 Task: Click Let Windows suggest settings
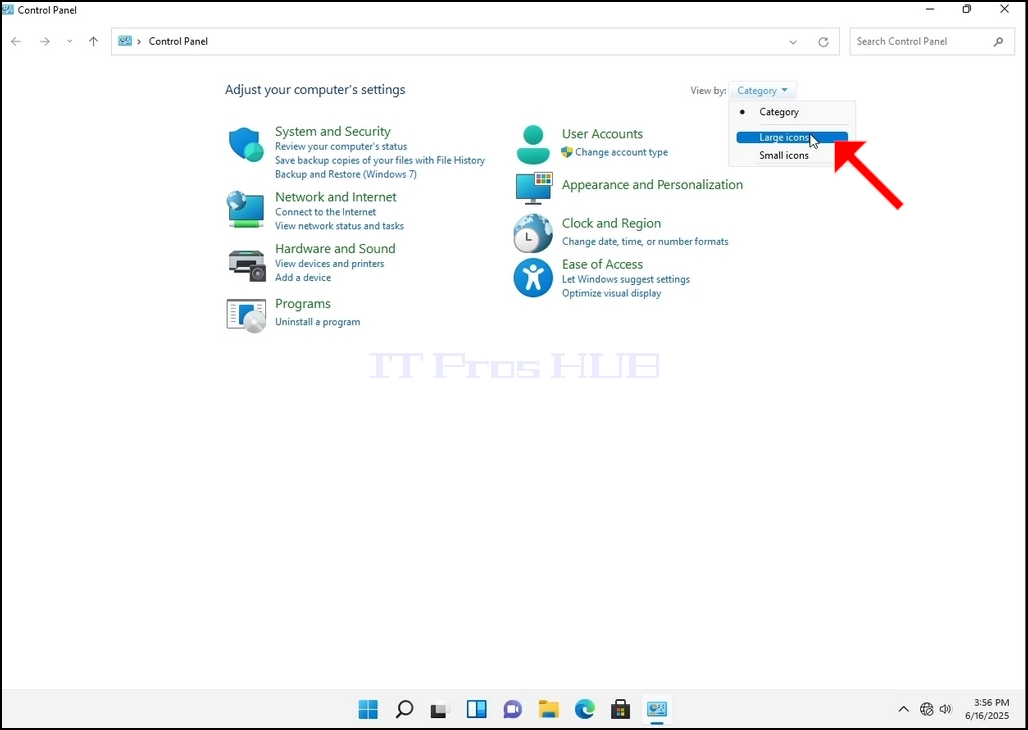625,279
